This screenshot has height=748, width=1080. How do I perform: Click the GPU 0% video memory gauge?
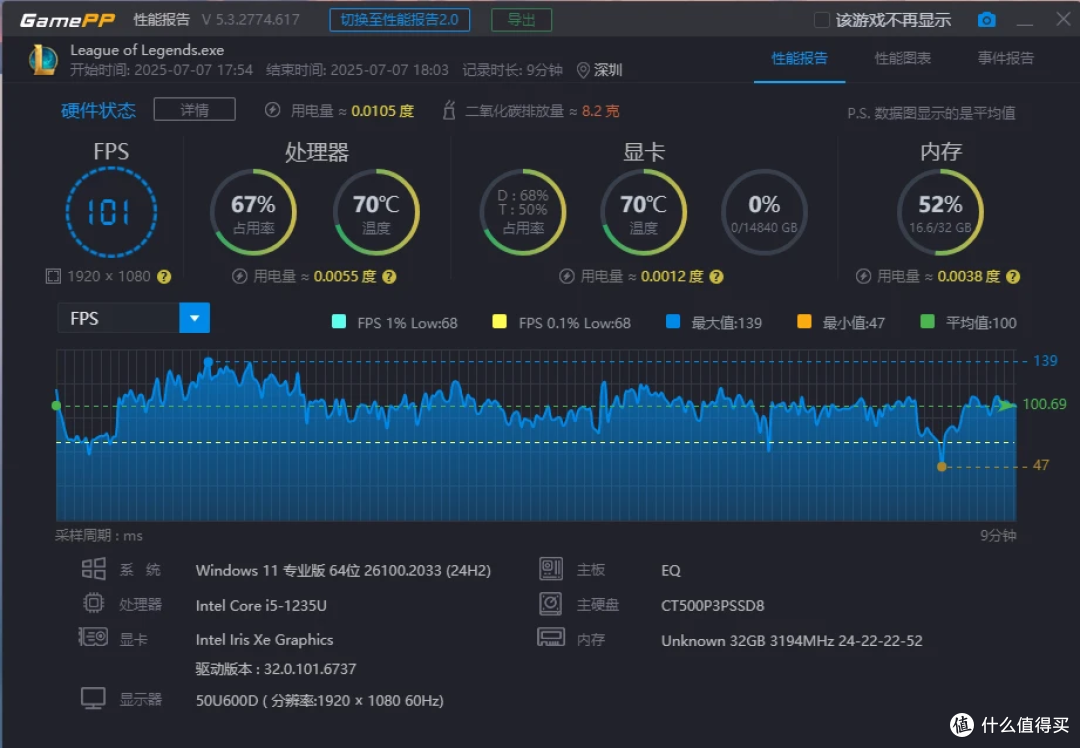click(x=764, y=212)
